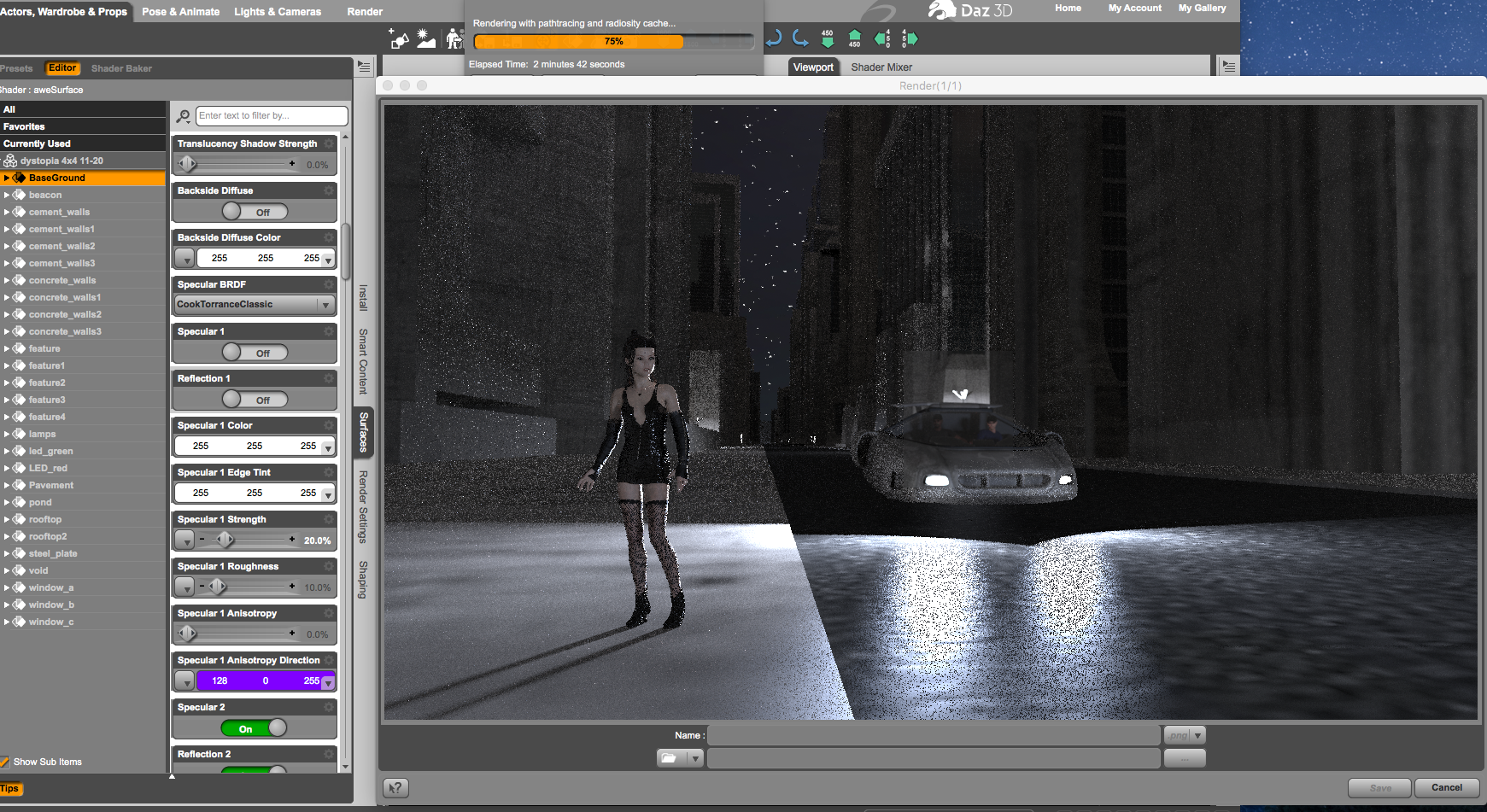
Task: Open the folder location dropdown arrow
Action: click(x=694, y=757)
